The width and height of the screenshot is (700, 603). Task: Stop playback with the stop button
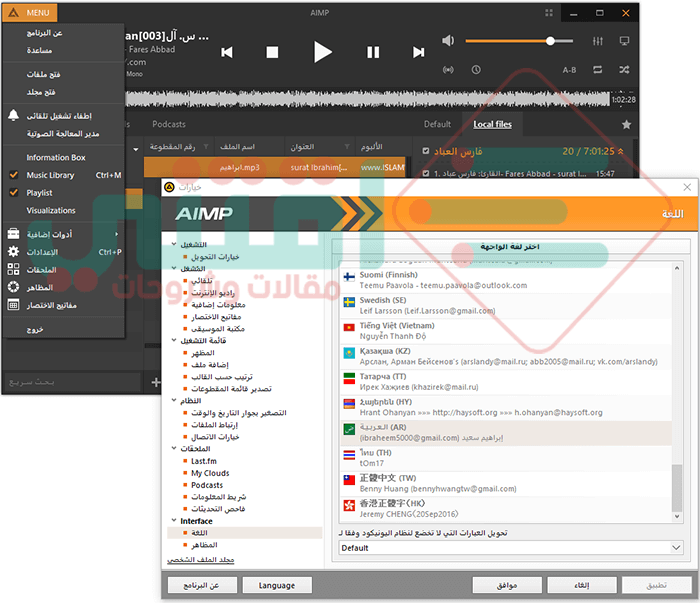272,53
